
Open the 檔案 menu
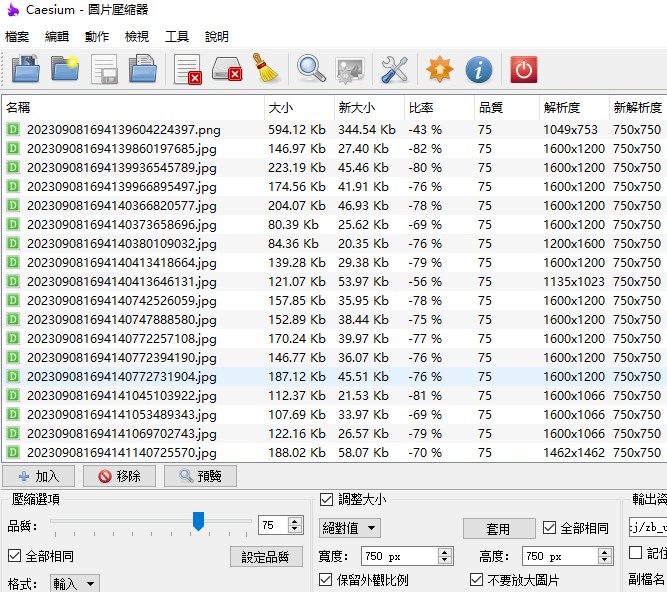pyautogui.click(x=17, y=36)
